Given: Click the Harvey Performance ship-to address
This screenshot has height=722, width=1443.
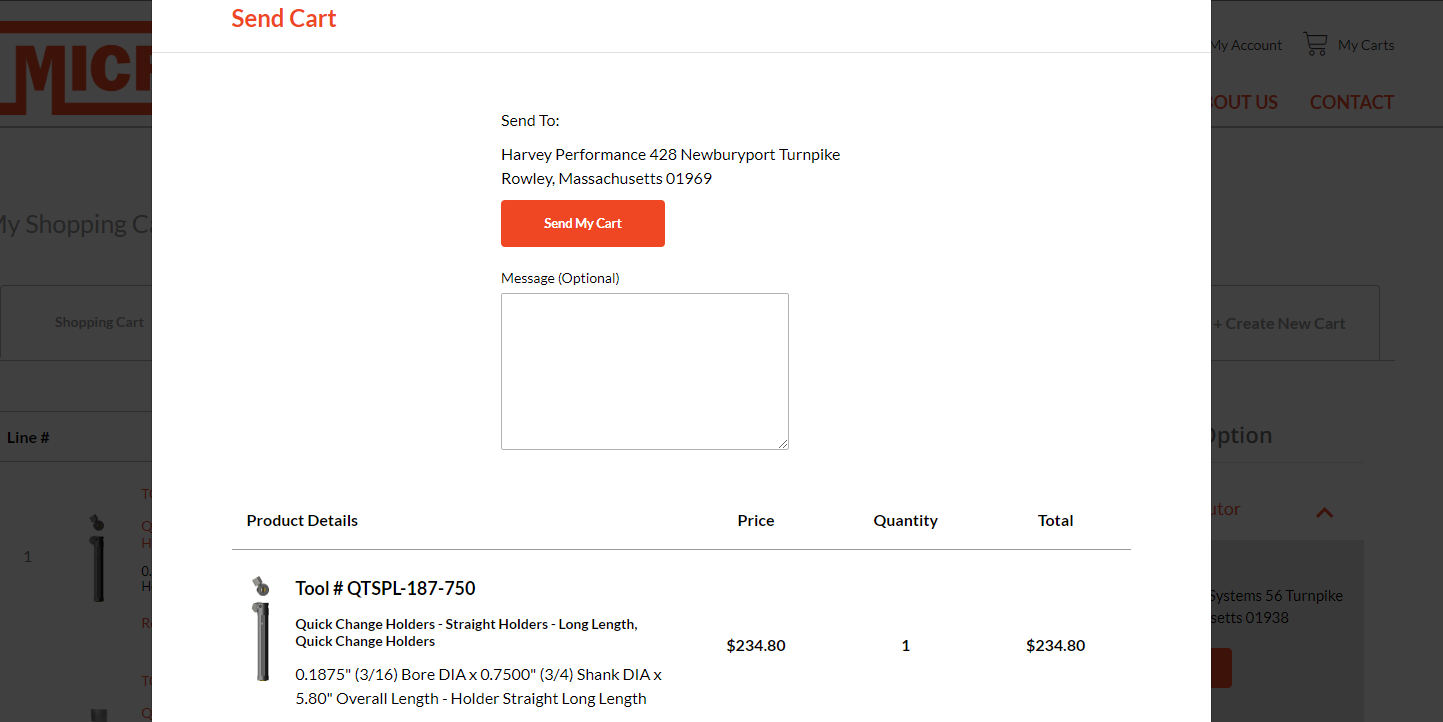Looking at the screenshot, I should [x=670, y=165].
